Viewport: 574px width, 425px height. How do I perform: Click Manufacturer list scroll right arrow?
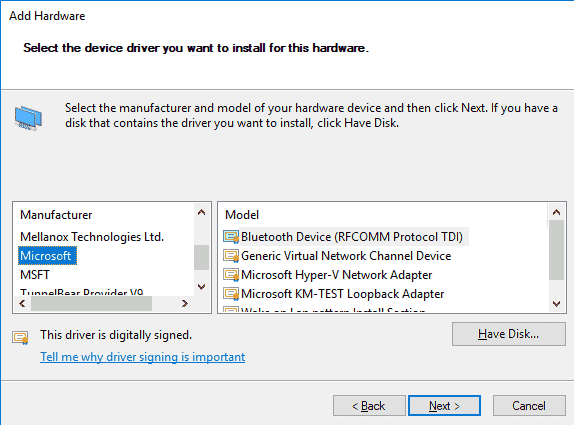(185, 303)
